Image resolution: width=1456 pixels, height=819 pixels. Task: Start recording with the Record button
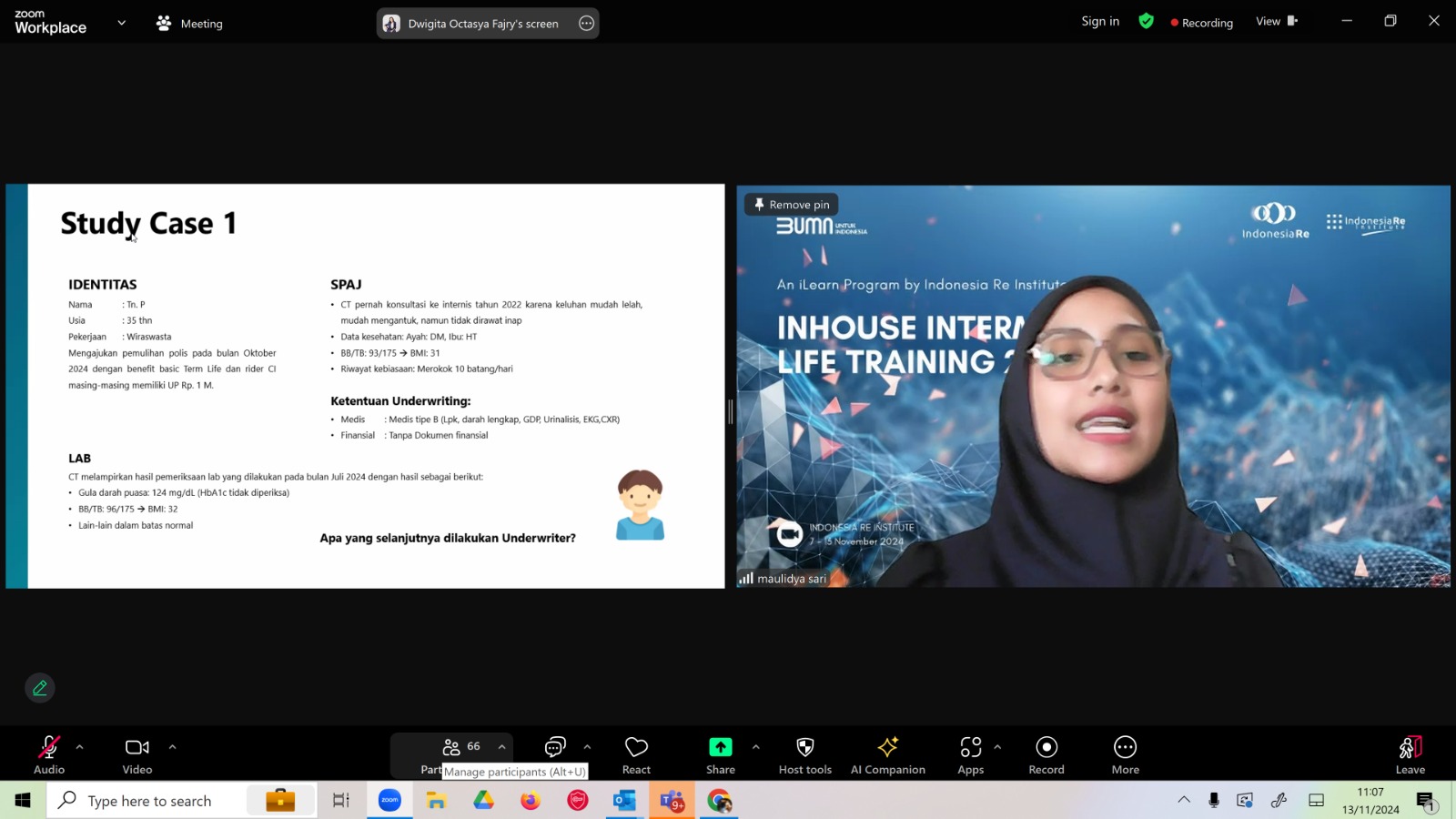click(1046, 754)
